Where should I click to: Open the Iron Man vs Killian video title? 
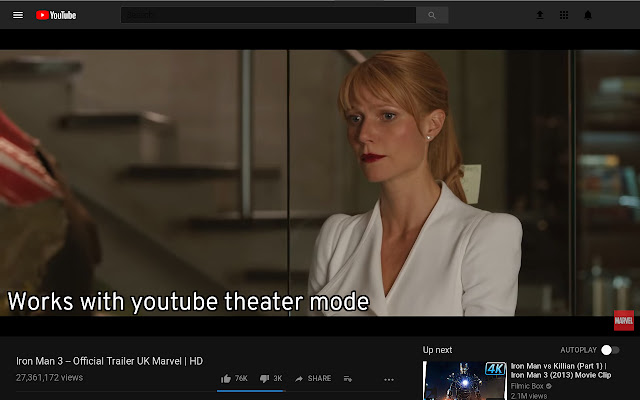pos(561,370)
